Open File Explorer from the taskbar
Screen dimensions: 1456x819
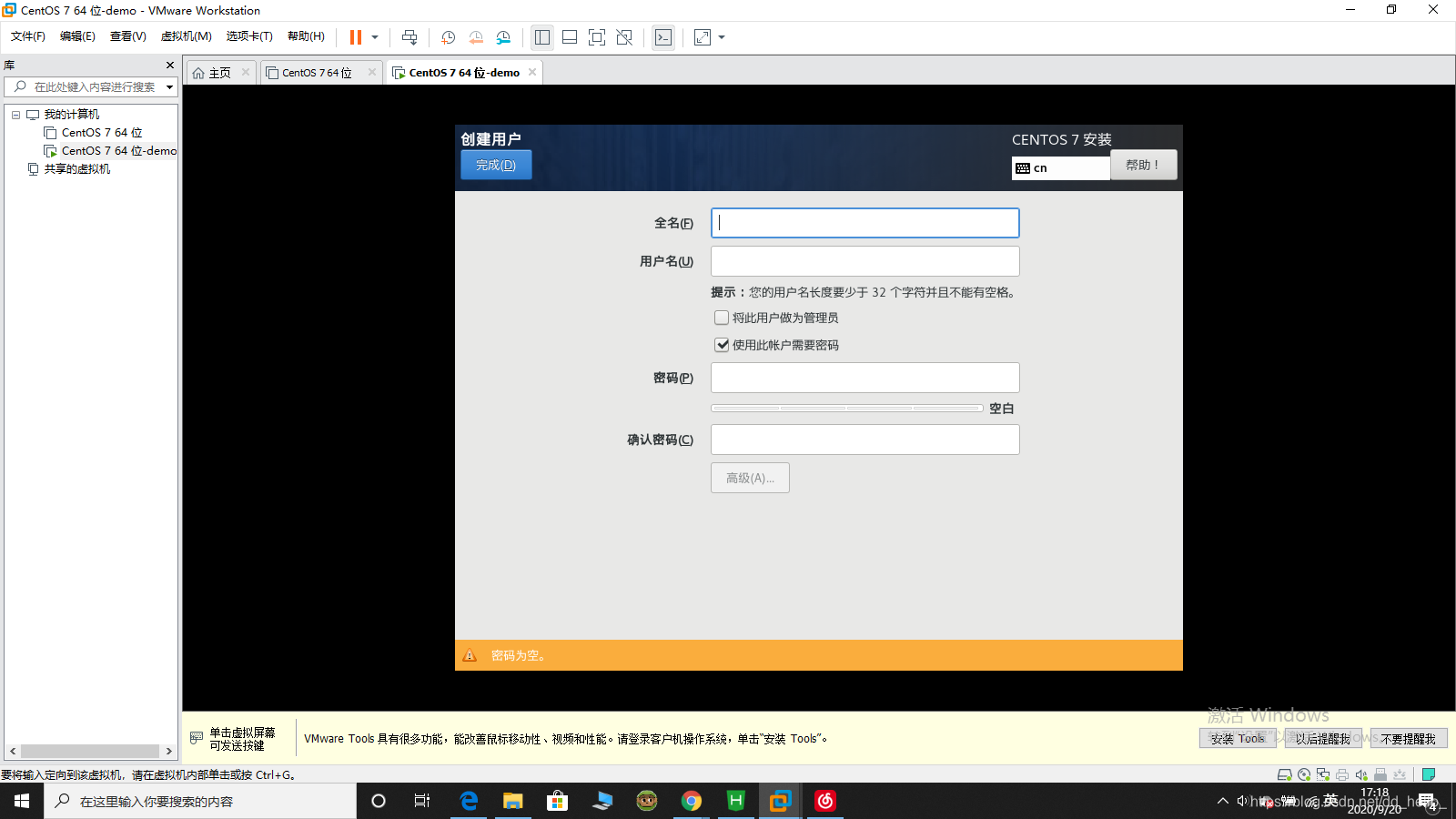(513, 801)
